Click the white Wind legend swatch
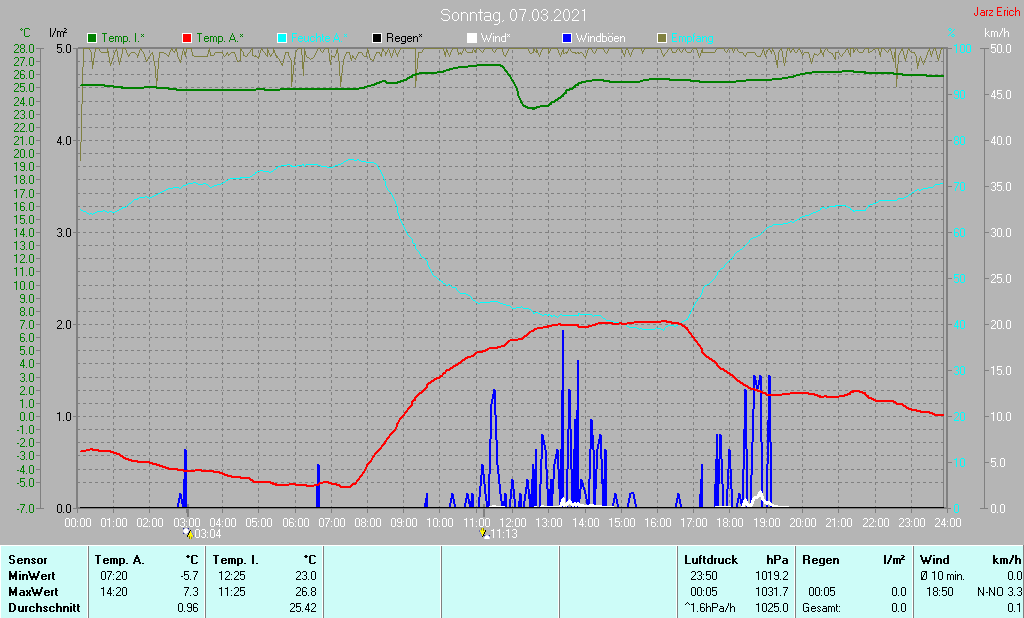Screen dimensions: 1024x618 (472, 38)
